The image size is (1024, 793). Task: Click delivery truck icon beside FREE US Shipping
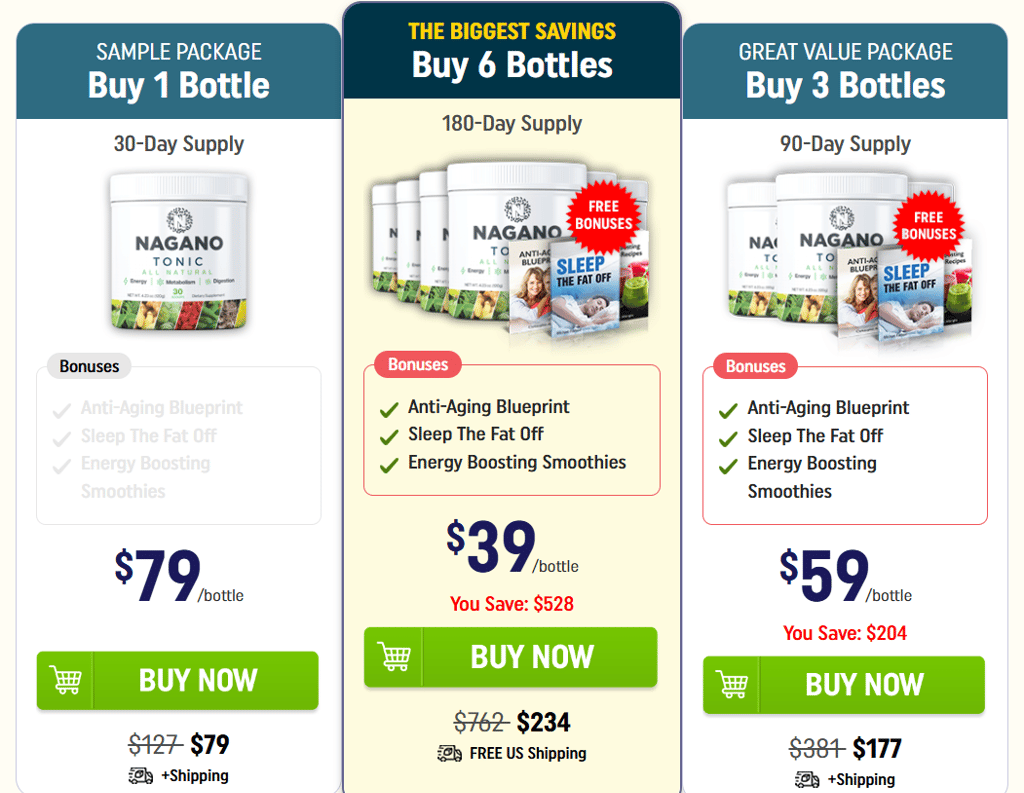point(449,753)
